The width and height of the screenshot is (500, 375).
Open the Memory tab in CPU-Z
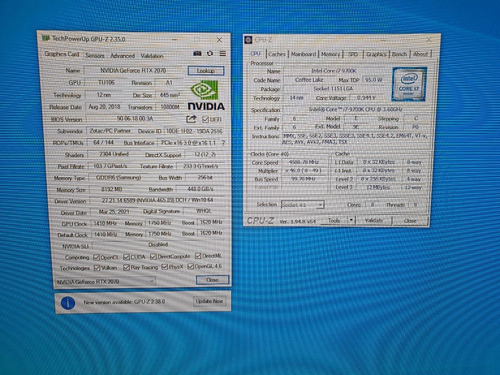(x=330, y=54)
